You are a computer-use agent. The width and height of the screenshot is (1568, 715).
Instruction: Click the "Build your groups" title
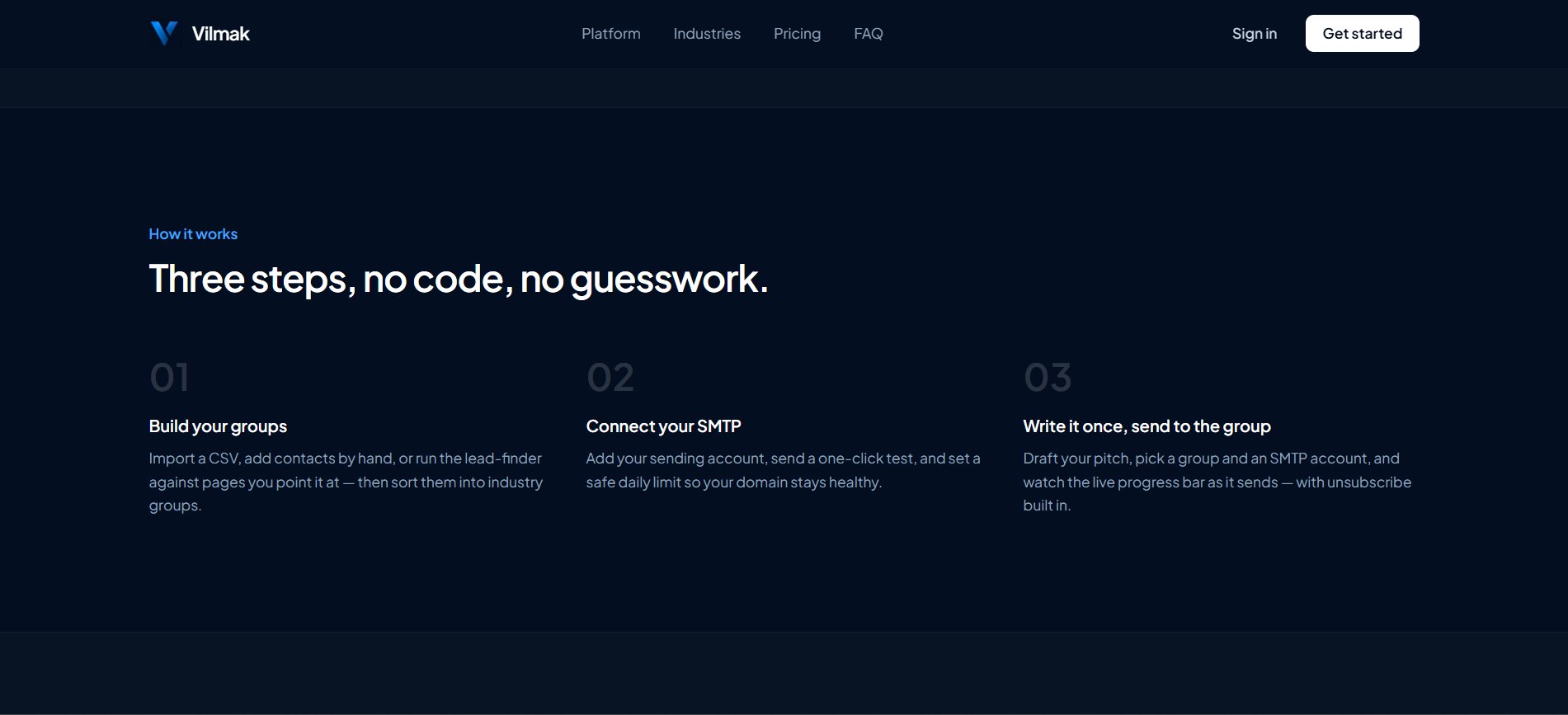[218, 426]
